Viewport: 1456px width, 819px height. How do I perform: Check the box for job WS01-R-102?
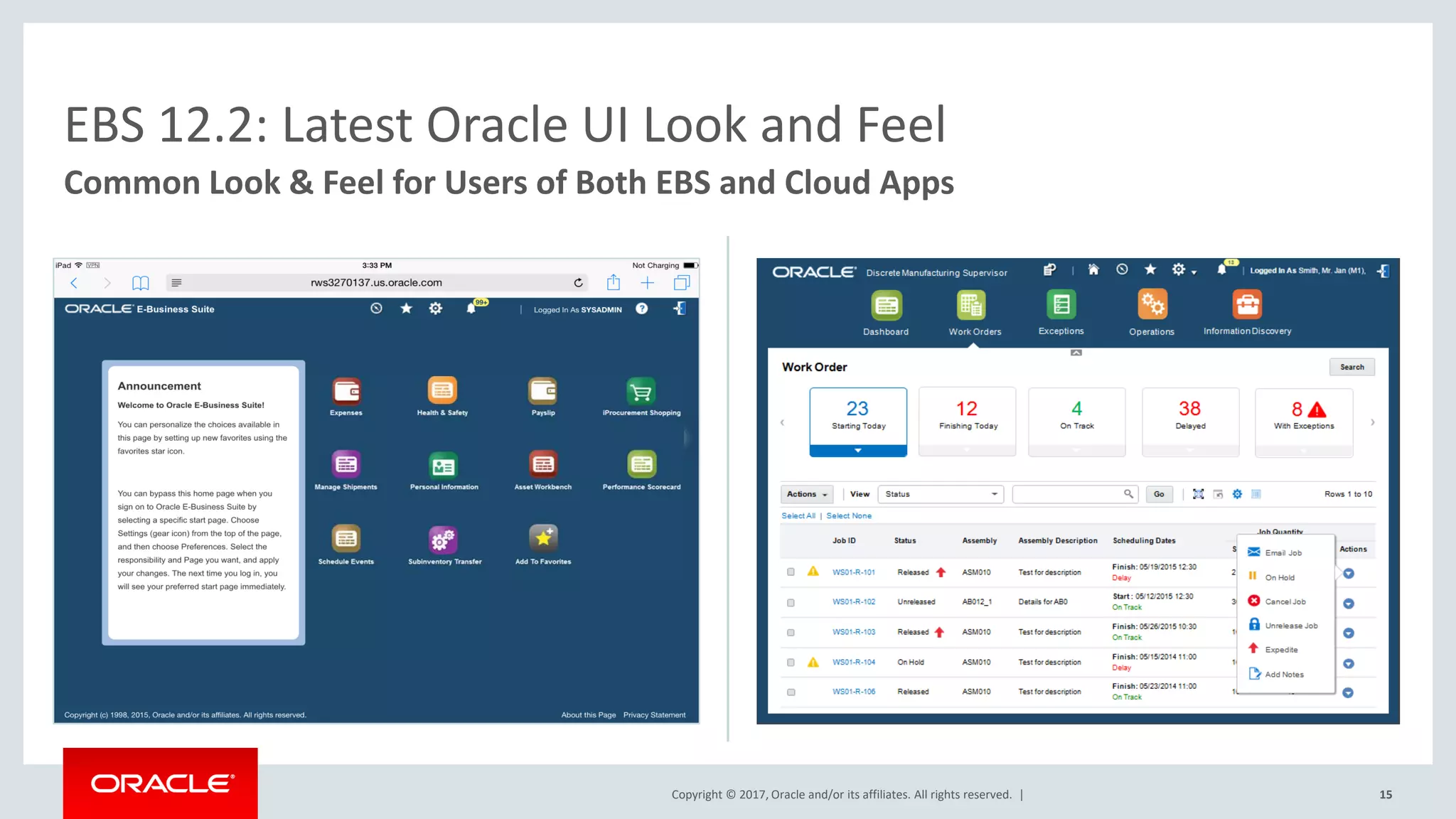(x=791, y=603)
